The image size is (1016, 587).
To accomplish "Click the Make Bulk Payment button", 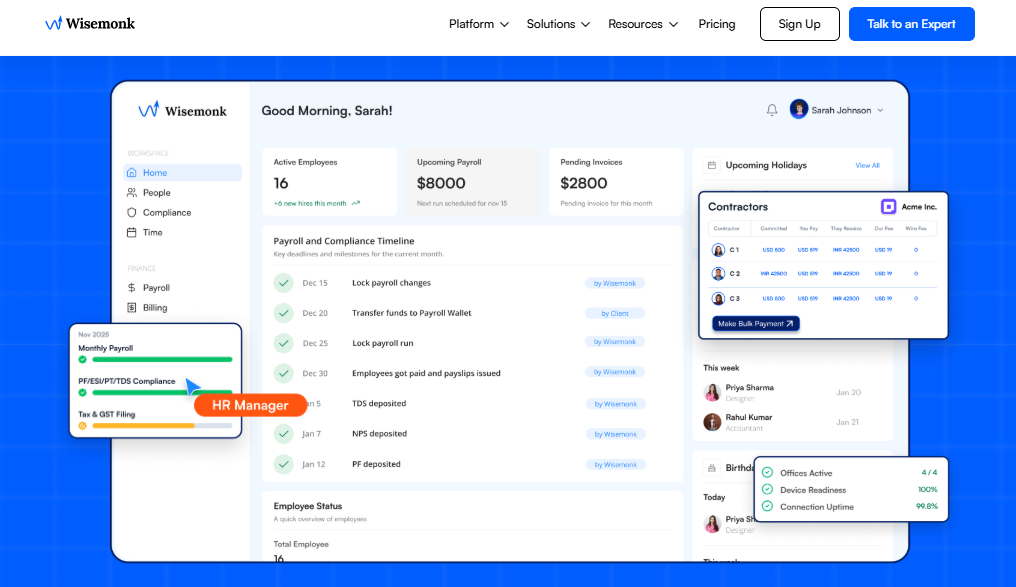I will coord(755,323).
